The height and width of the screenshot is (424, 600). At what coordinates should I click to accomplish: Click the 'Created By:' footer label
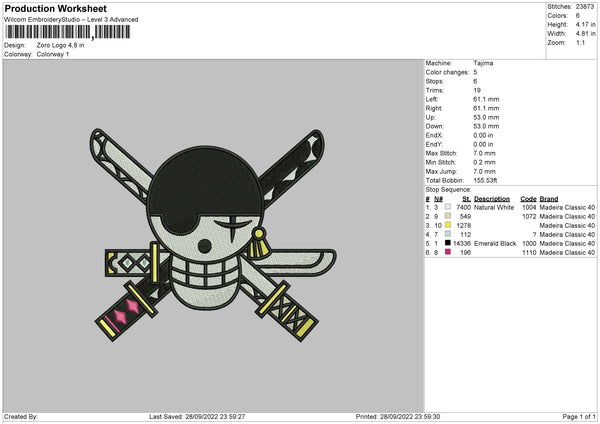click(21, 416)
